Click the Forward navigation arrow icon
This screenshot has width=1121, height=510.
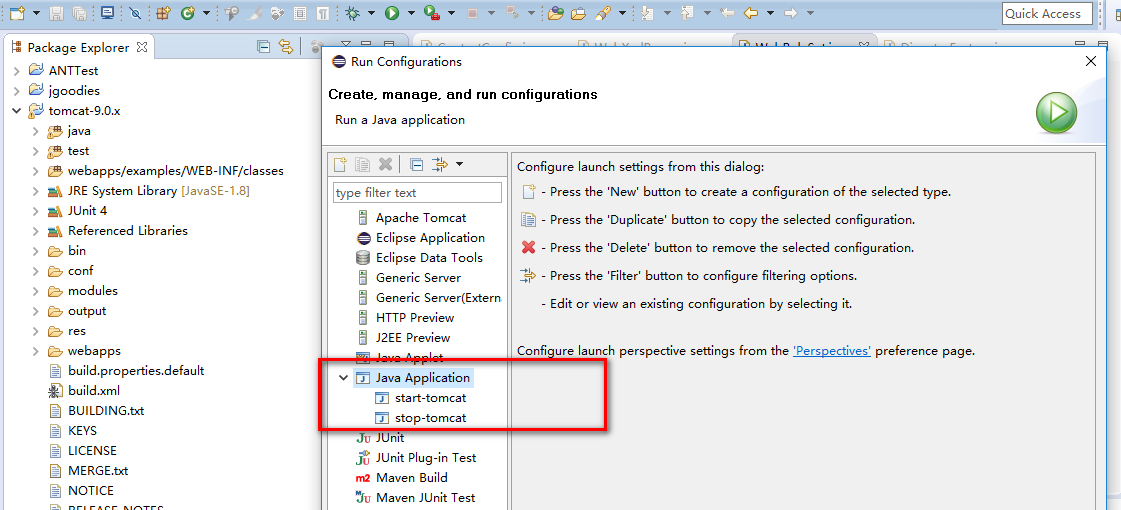pos(791,12)
